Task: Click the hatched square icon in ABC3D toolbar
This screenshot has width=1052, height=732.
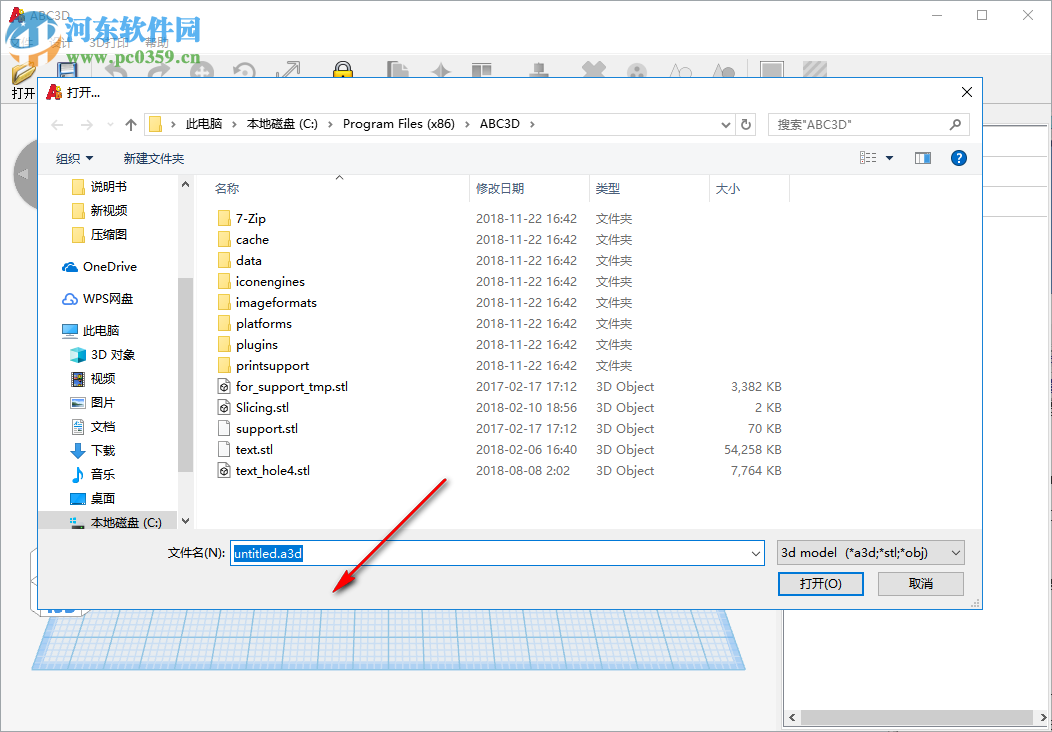Action: coord(814,69)
